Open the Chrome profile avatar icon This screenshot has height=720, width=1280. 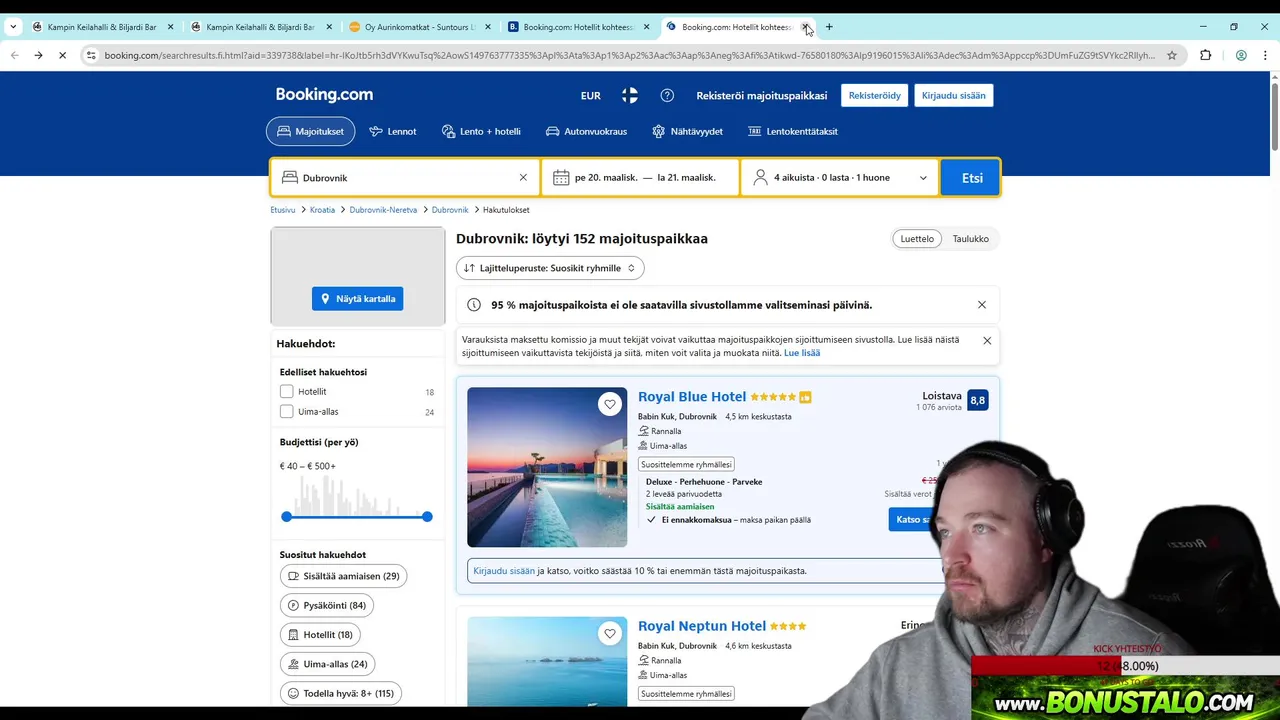click(x=1241, y=55)
